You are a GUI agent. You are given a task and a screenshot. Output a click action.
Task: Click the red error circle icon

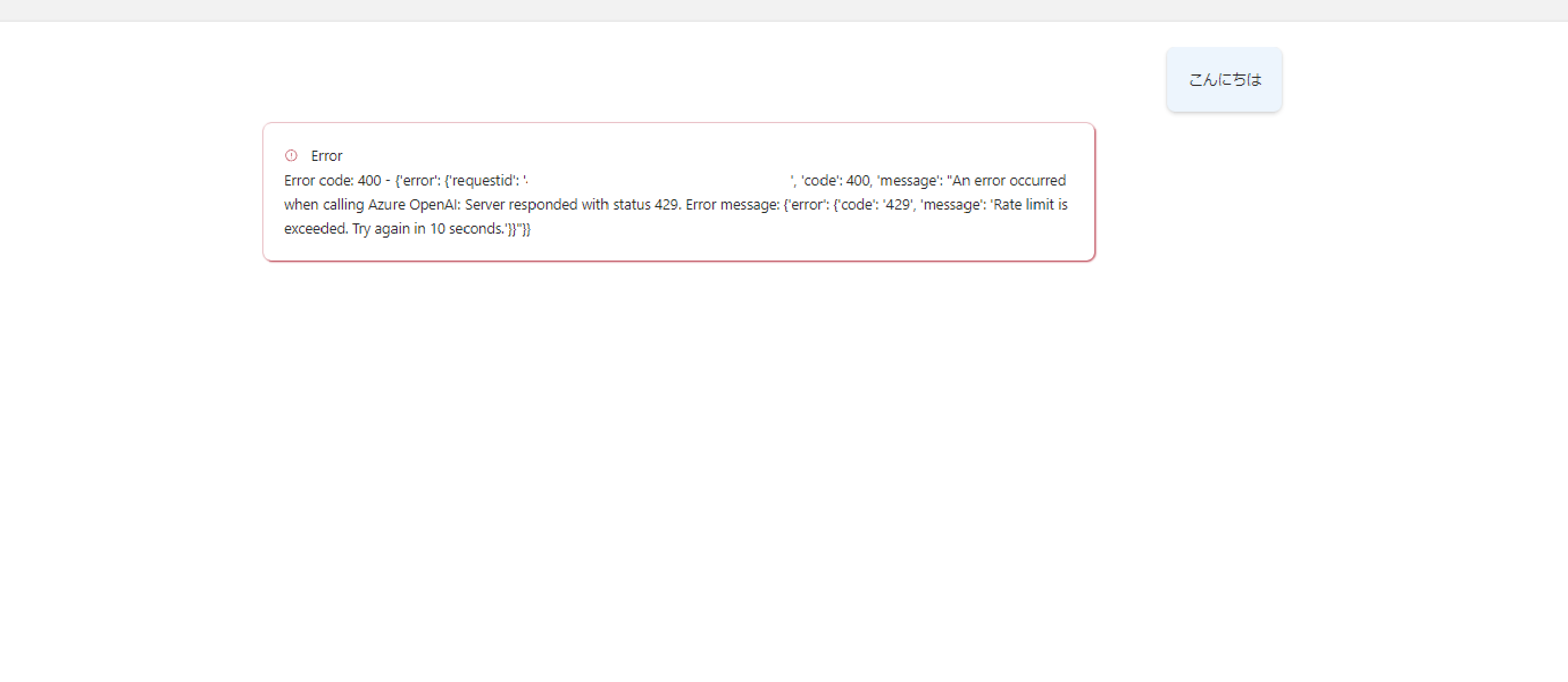tap(291, 155)
